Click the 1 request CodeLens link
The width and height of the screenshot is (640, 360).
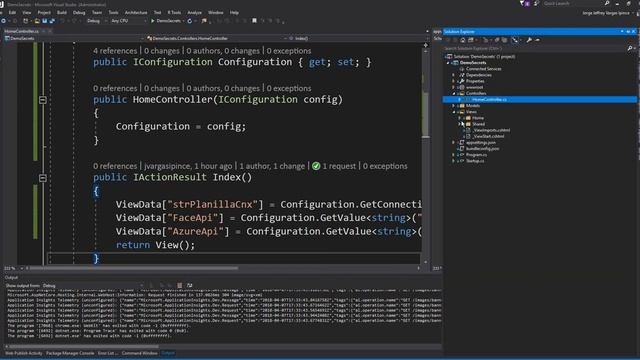tap(339, 166)
